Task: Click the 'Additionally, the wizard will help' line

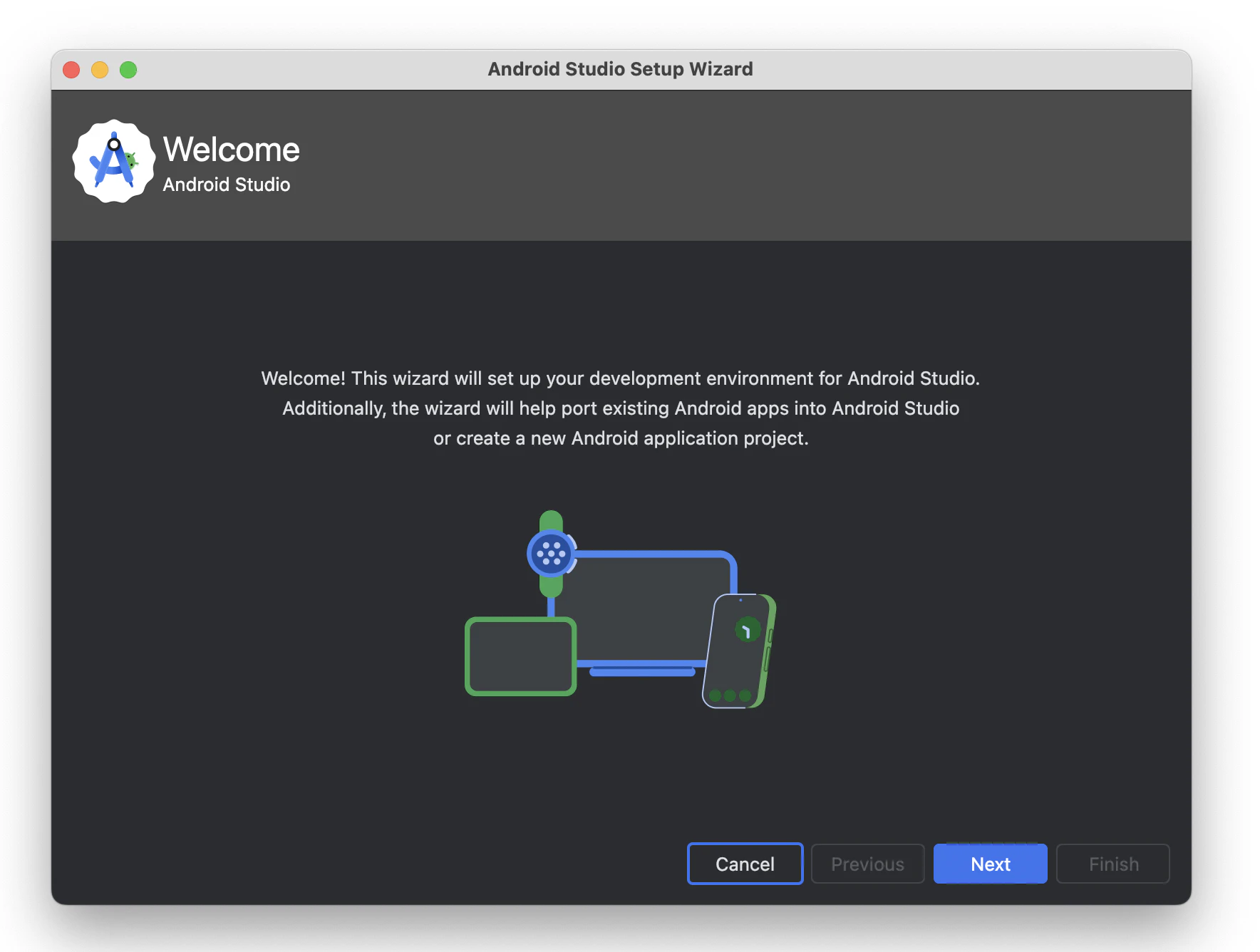Action: [x=621, y=408]
